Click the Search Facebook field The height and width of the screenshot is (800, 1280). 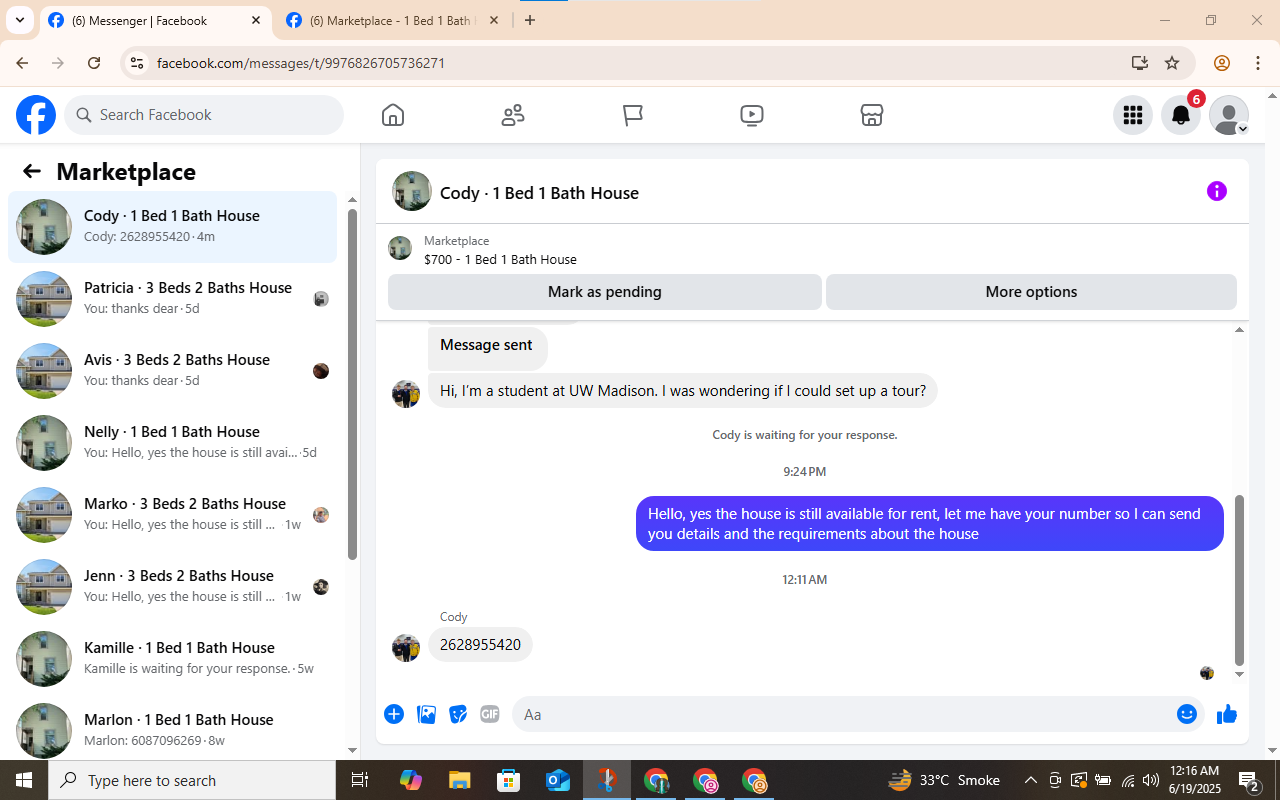point(204,115)
